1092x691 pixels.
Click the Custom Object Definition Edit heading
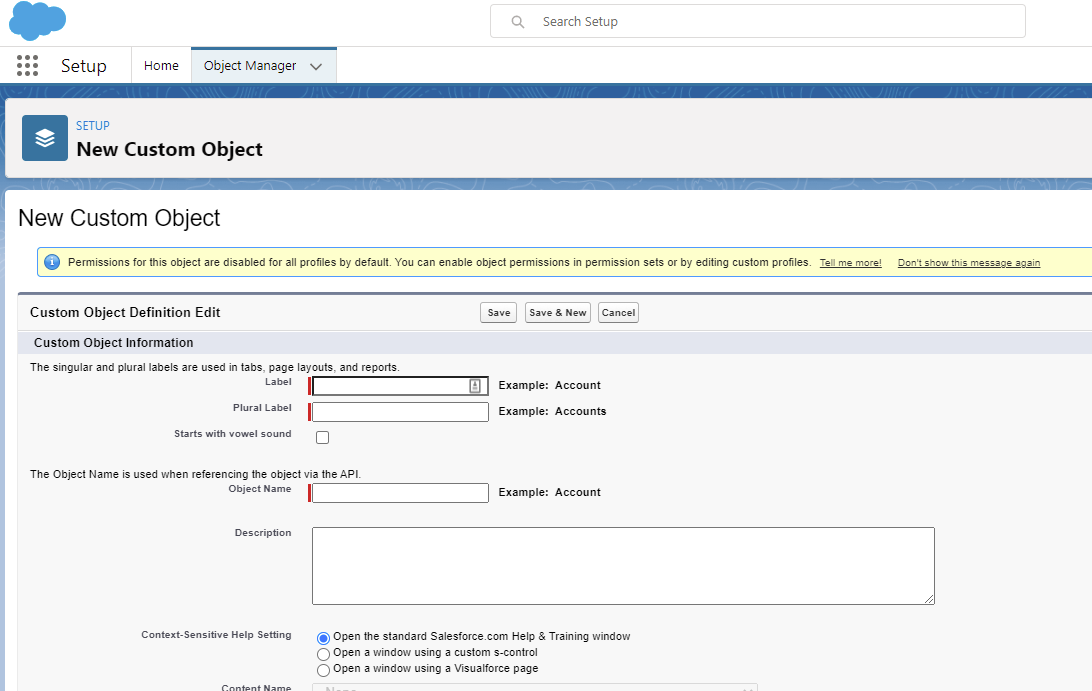(125, 313)
